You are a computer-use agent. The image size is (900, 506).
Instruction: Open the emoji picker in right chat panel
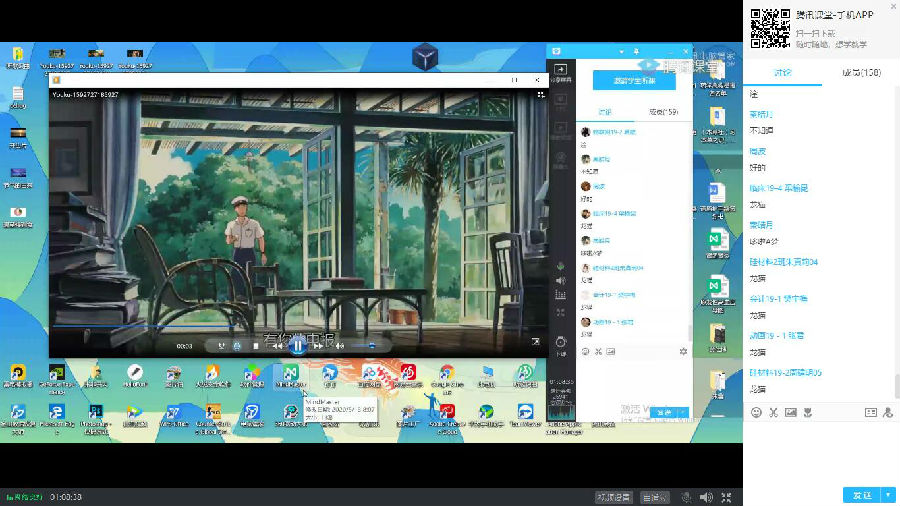tap(756, 412)
